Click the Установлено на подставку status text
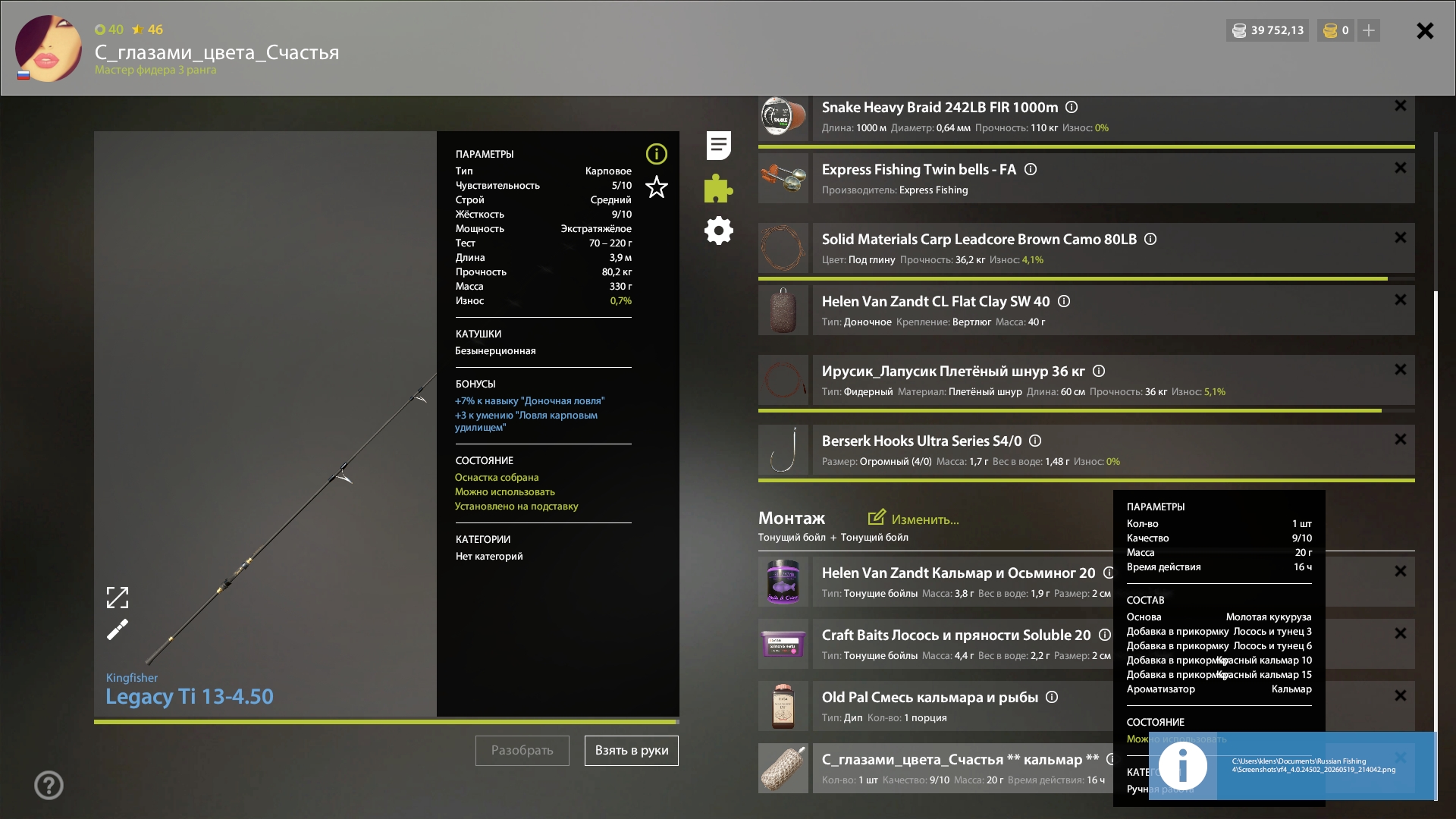This screenshot has height=819, width=1456. [516, 507]
